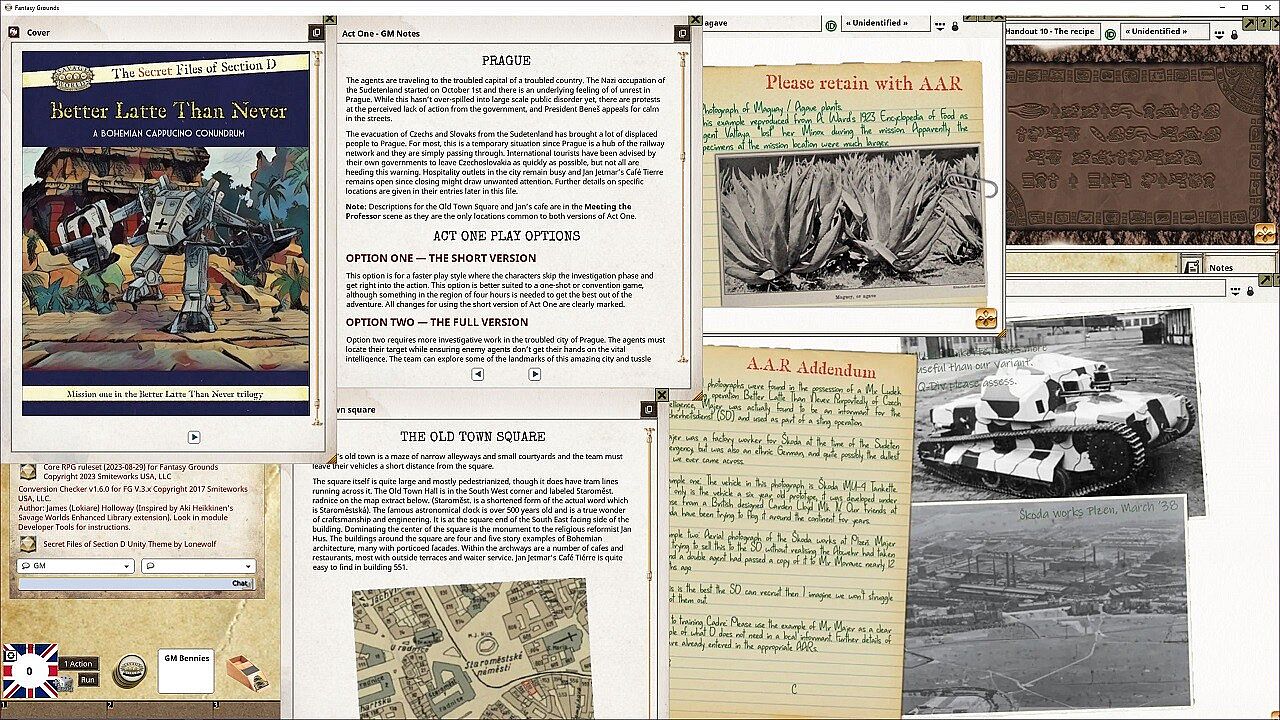The image size is (1280, 720).
Task: Grab a benny from the bennies stack
Action: pyautogui.click(x=128, y=670)
